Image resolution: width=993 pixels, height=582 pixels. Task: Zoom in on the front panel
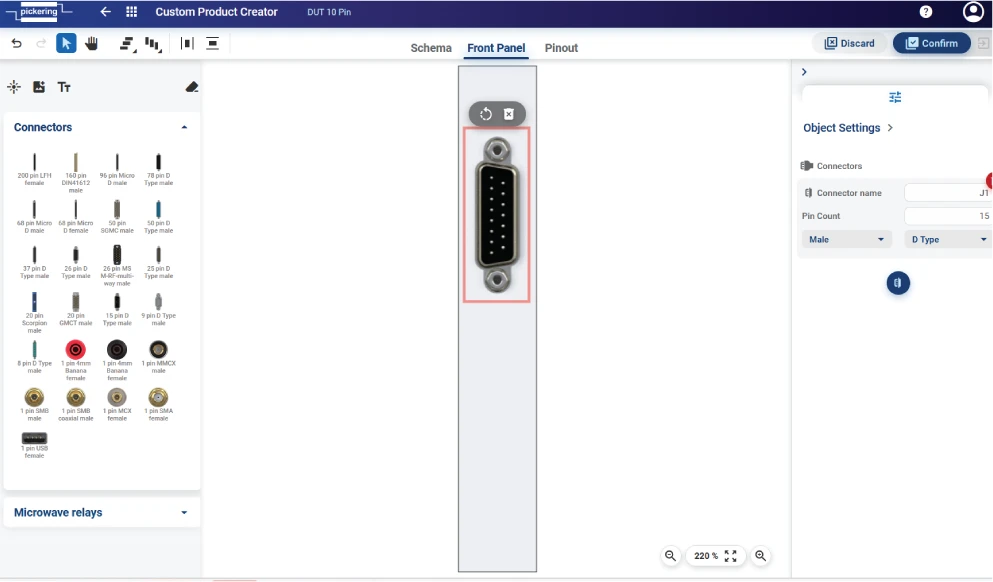(x=761, y=555)
